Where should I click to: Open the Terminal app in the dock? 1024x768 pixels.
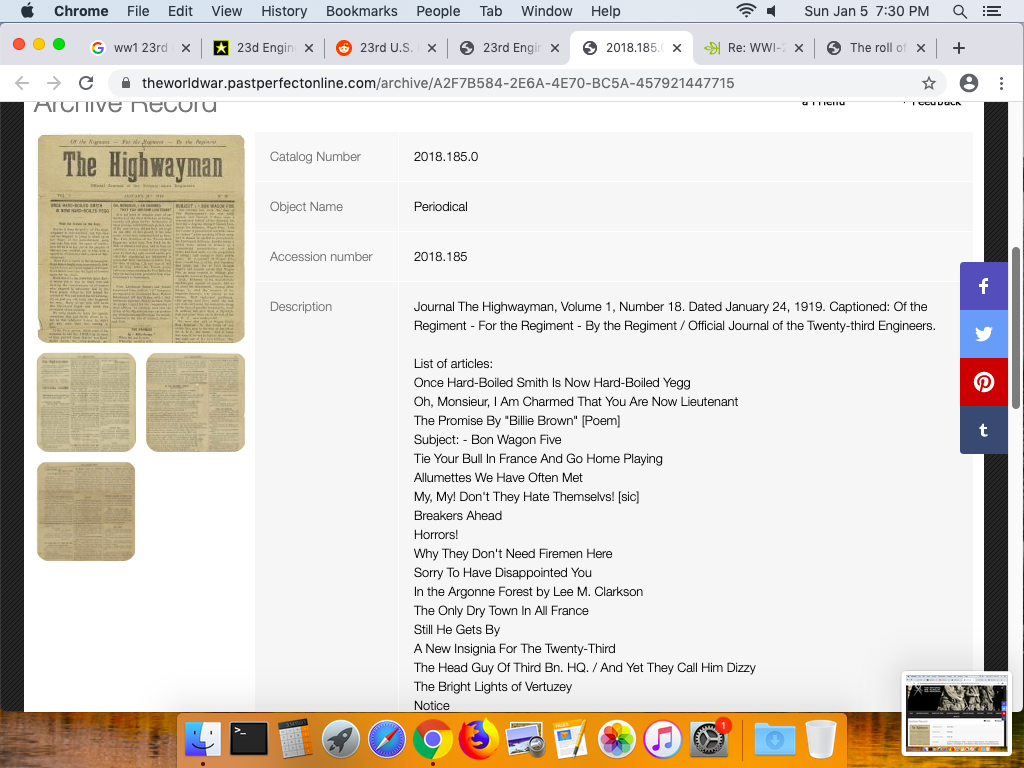coord(249,739)
